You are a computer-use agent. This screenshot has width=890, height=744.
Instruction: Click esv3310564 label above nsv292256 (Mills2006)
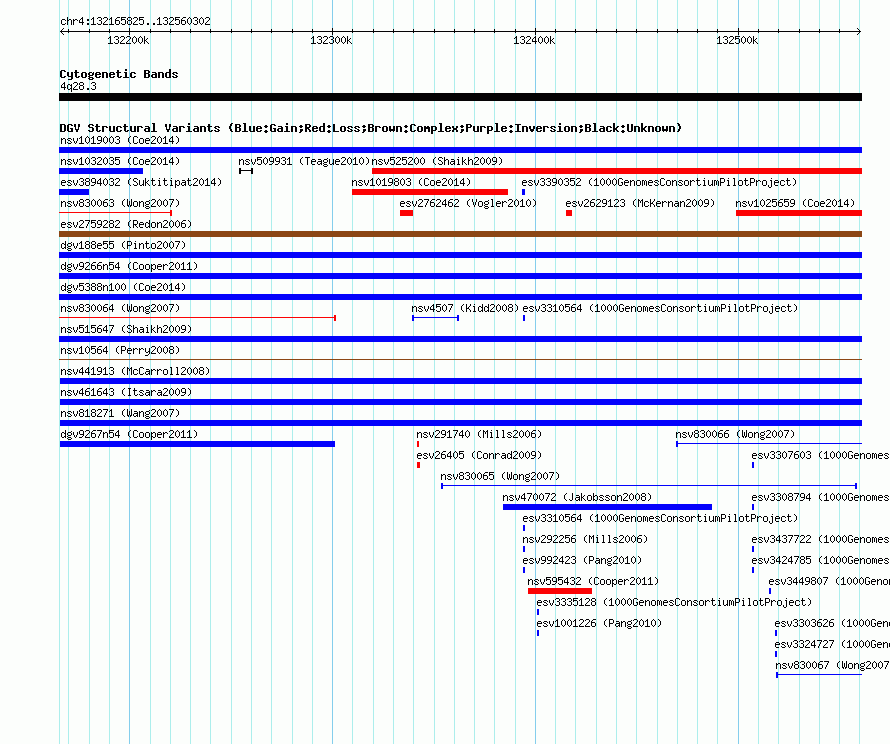(x=660, y=518)
